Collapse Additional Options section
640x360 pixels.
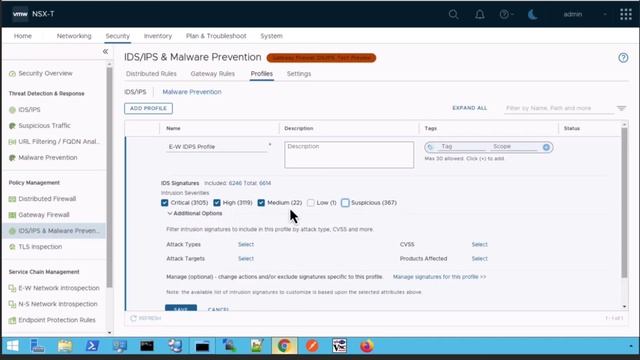point(195,213)
